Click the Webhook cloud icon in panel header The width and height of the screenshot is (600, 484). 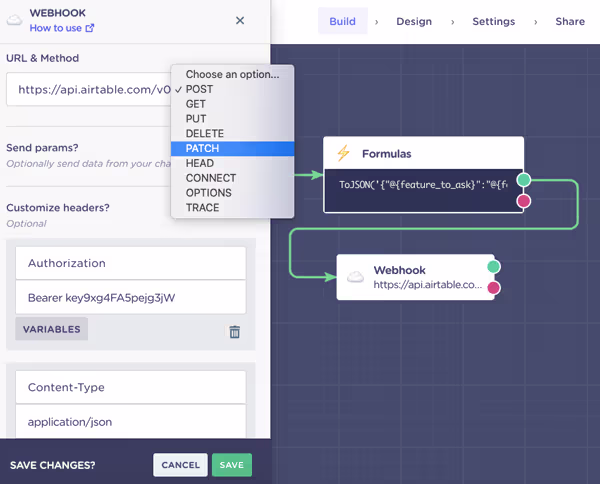[x=15, y=20]
